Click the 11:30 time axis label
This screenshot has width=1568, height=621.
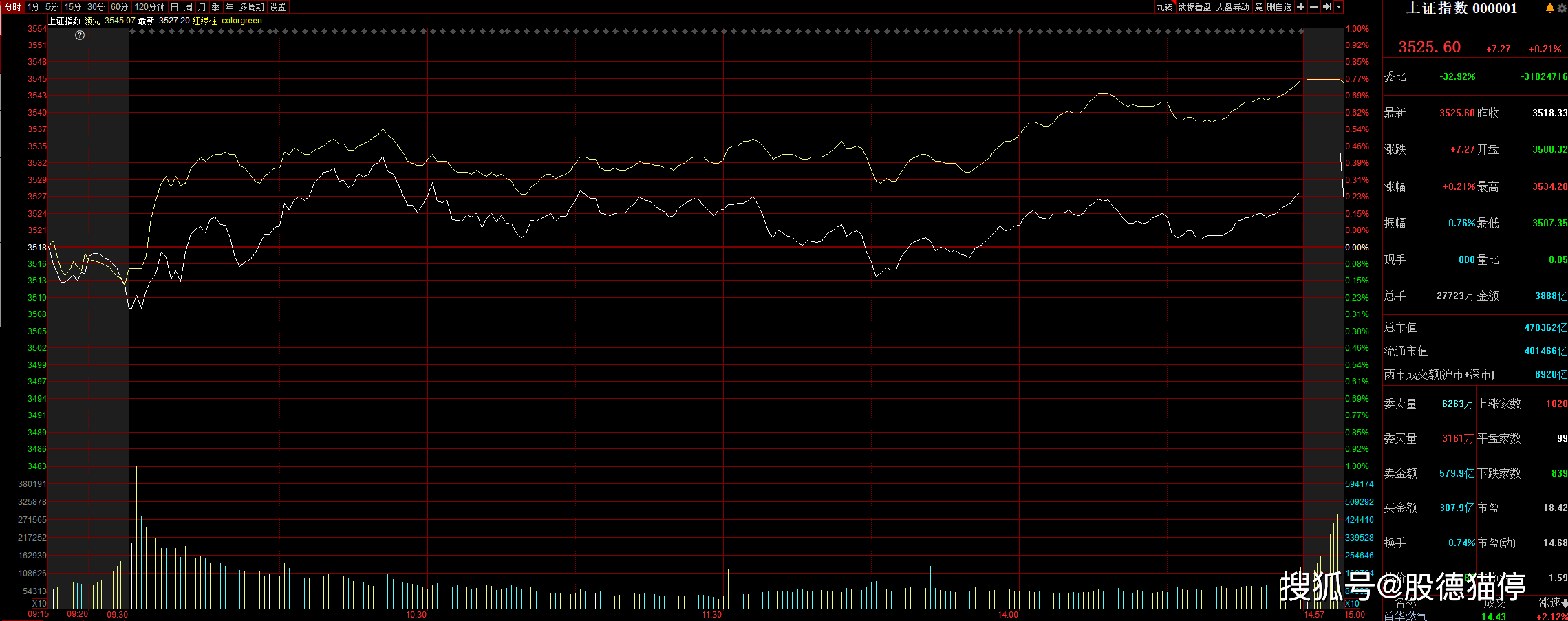(x=712, y=614)
